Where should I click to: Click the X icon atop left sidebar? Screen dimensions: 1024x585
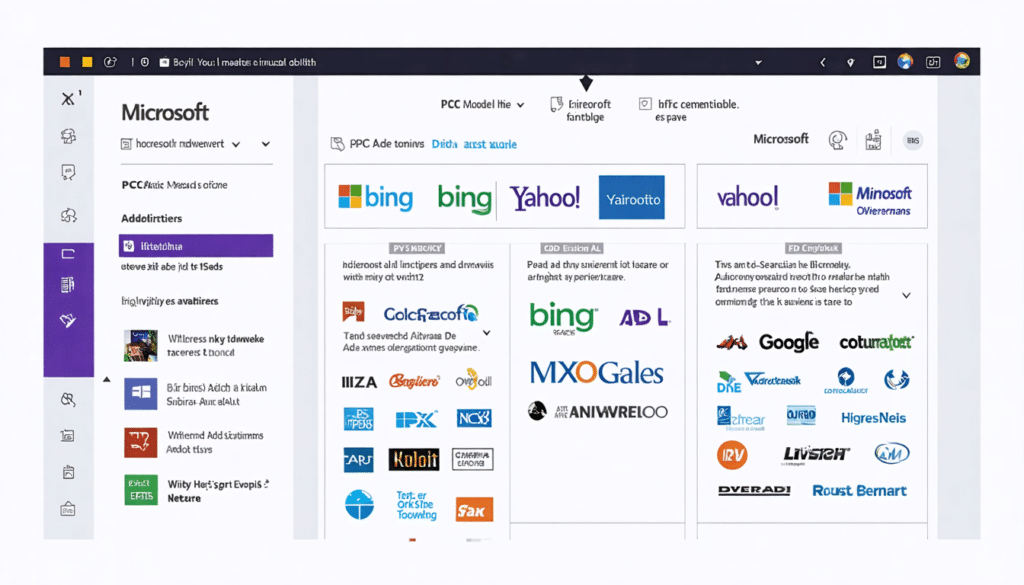(x=69, y=99)
